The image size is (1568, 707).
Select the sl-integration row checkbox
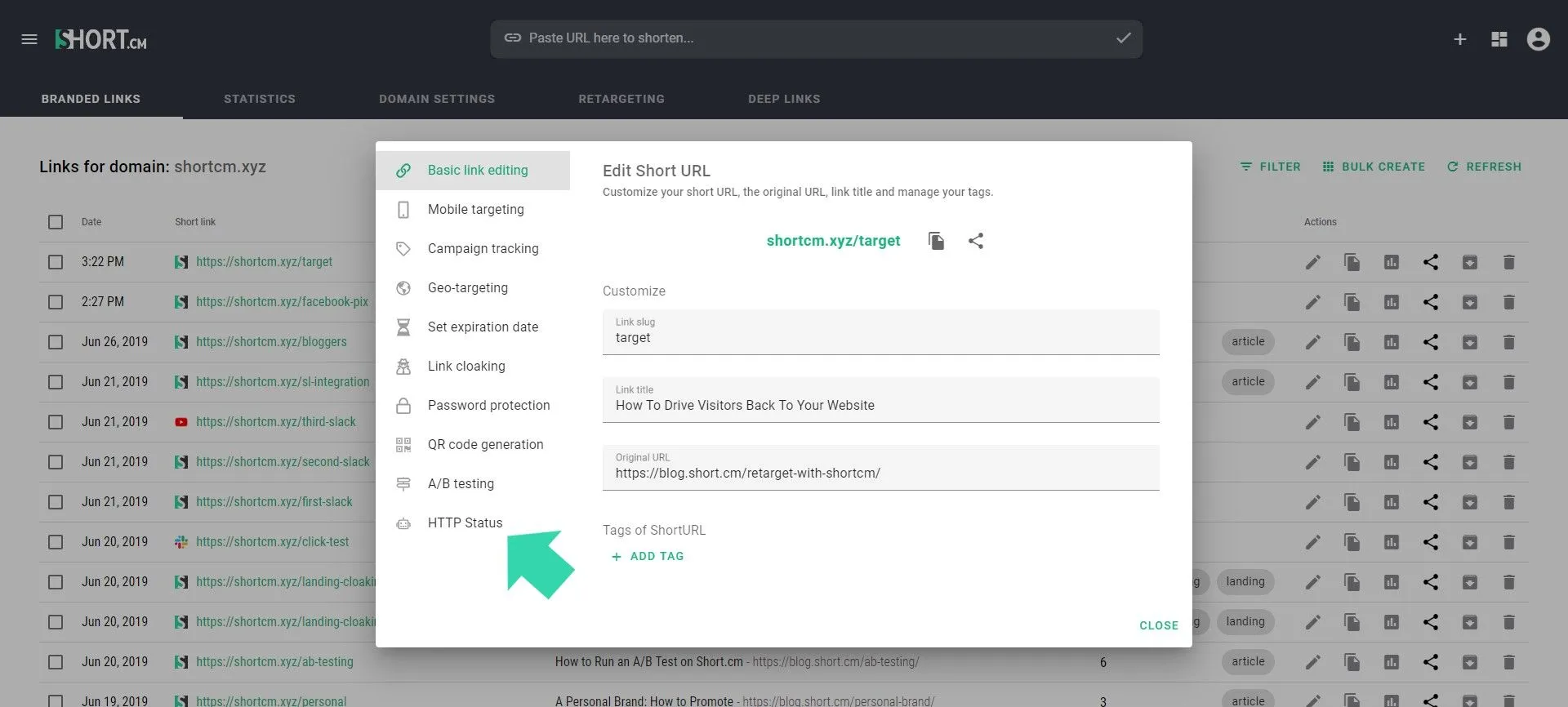coord(56,382)
